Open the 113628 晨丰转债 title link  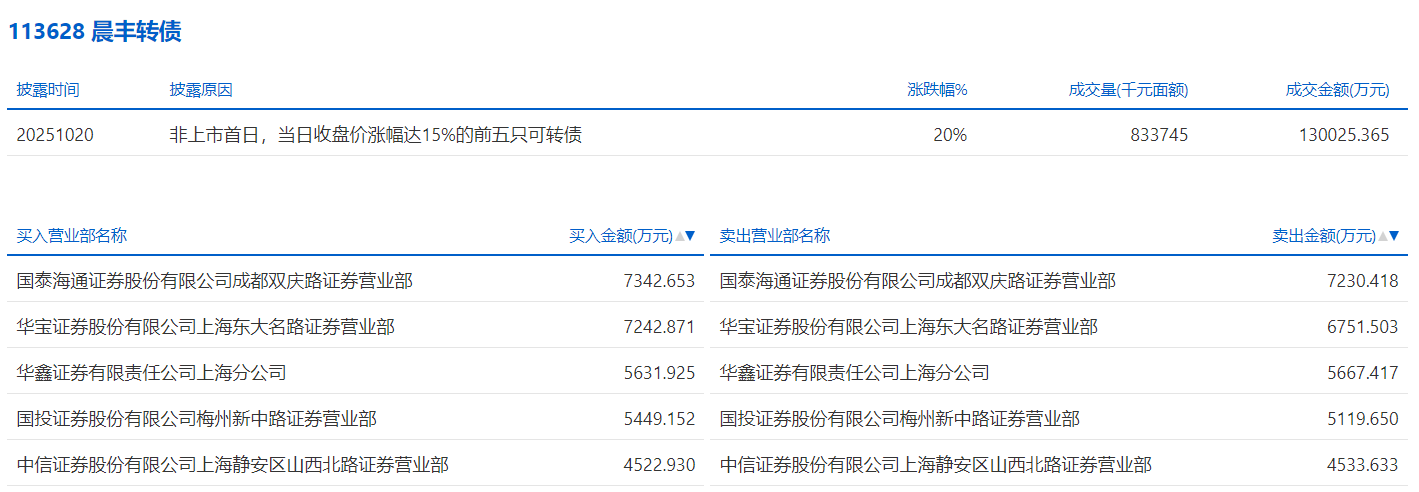tap(95, 32)
